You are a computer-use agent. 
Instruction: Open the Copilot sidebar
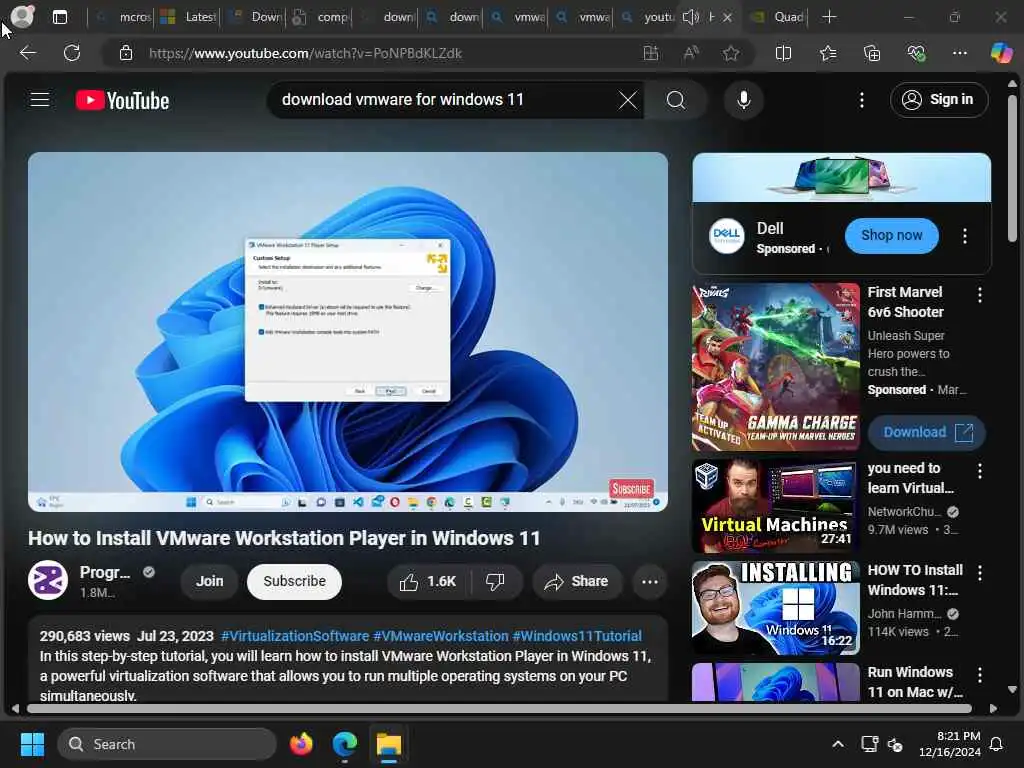1001,53
